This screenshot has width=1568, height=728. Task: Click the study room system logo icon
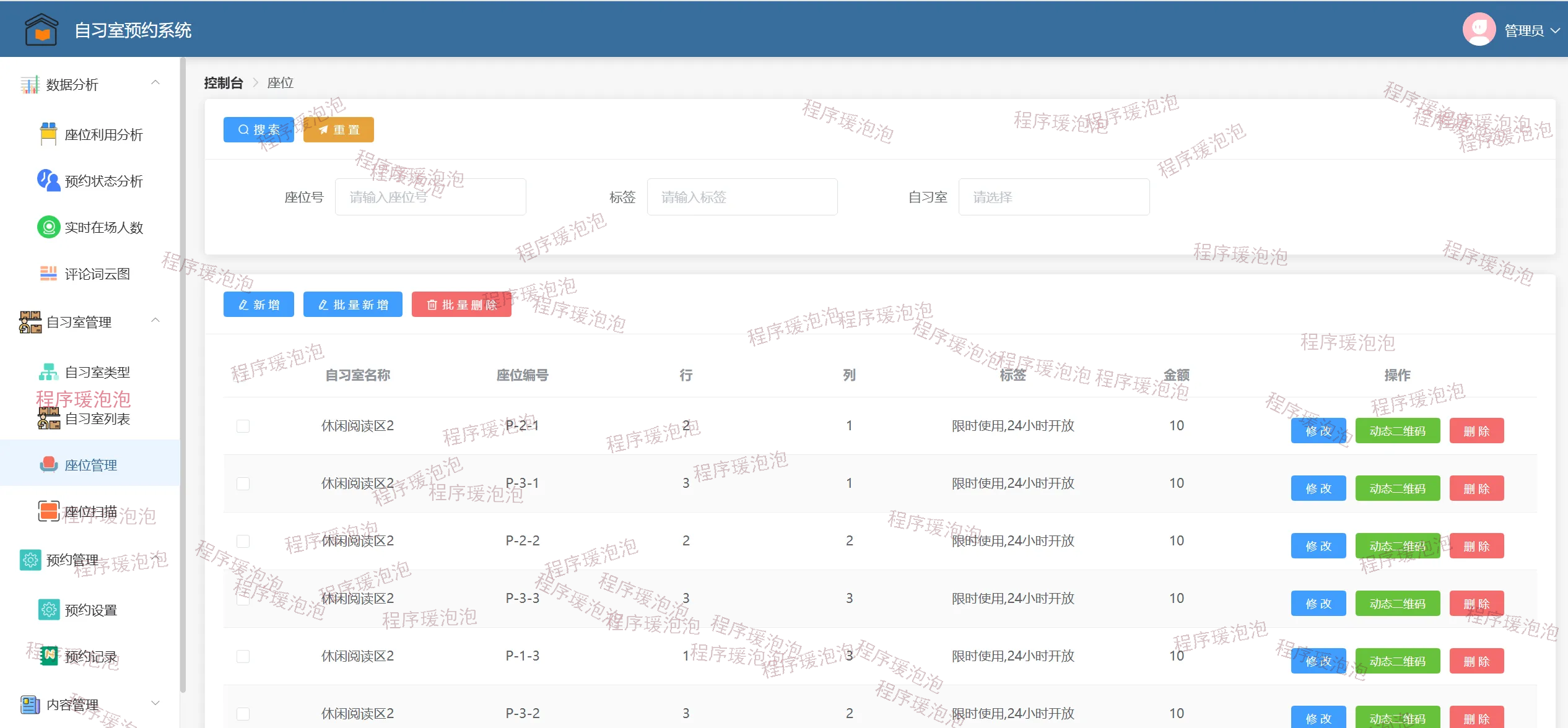[41, 29]
